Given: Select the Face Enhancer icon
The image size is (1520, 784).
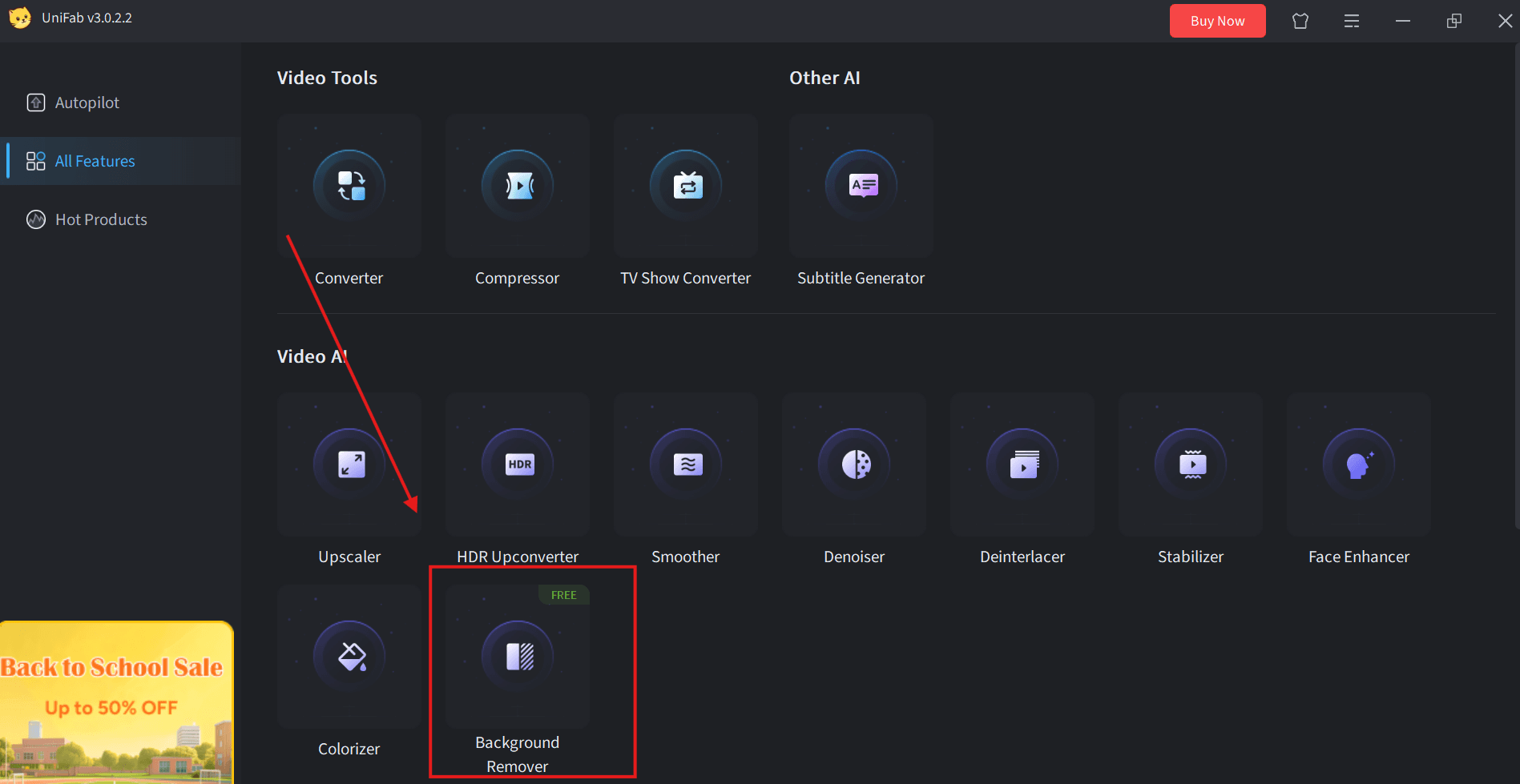Looking at the screenshot, I should (x=1359, y=464).
